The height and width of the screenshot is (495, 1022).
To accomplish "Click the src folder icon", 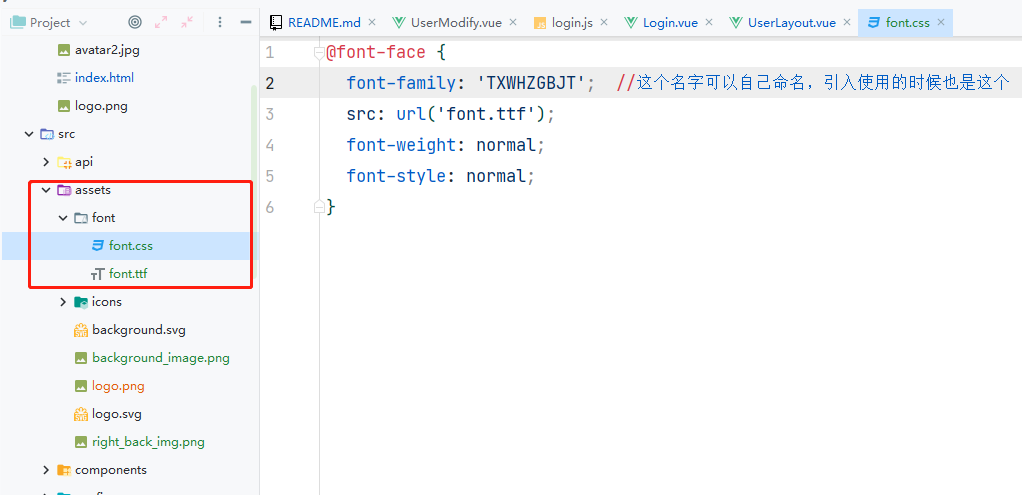I will pyautogui.click(x=47, y=134).
